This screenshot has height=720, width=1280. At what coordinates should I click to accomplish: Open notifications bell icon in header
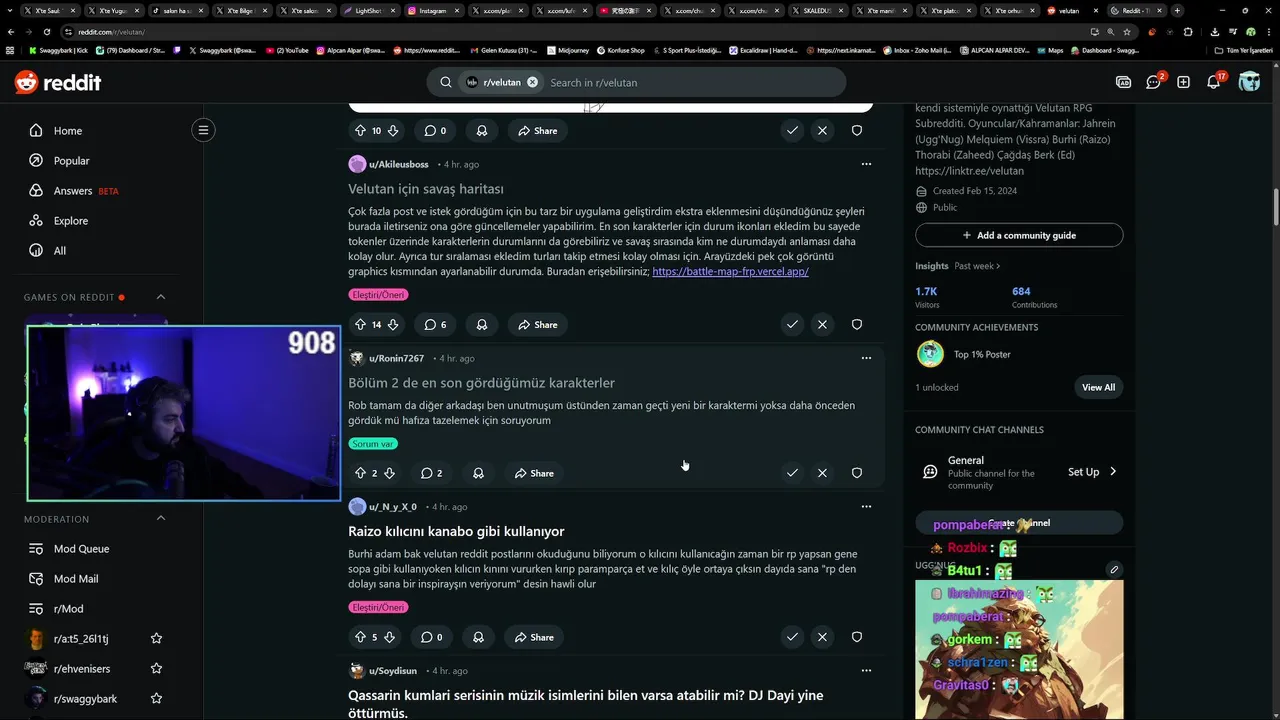point(1214,82)
